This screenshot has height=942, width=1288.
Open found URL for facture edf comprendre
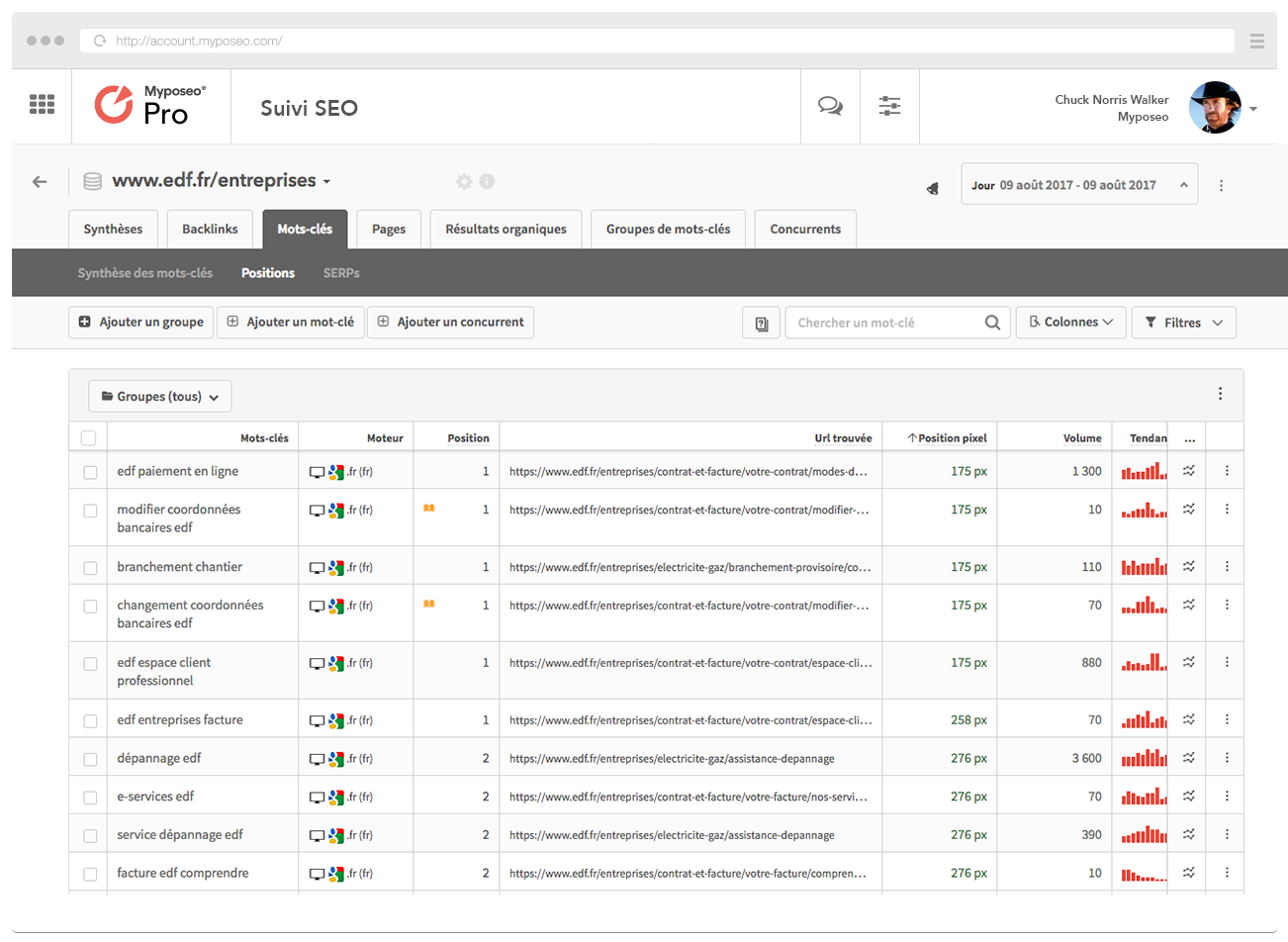pos(689,874)
